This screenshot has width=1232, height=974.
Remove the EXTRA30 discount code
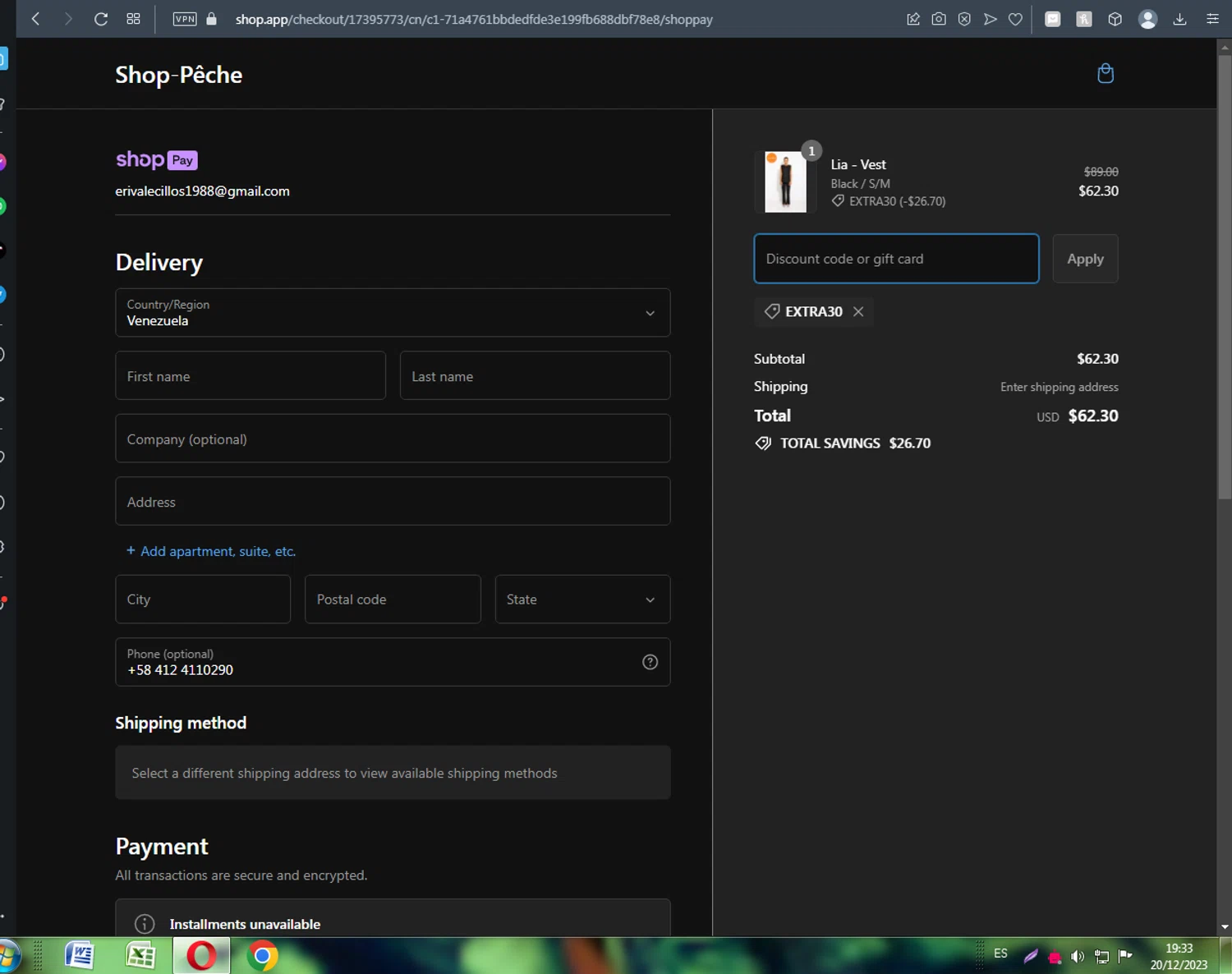pyautogui.click(x=858, y=311)
